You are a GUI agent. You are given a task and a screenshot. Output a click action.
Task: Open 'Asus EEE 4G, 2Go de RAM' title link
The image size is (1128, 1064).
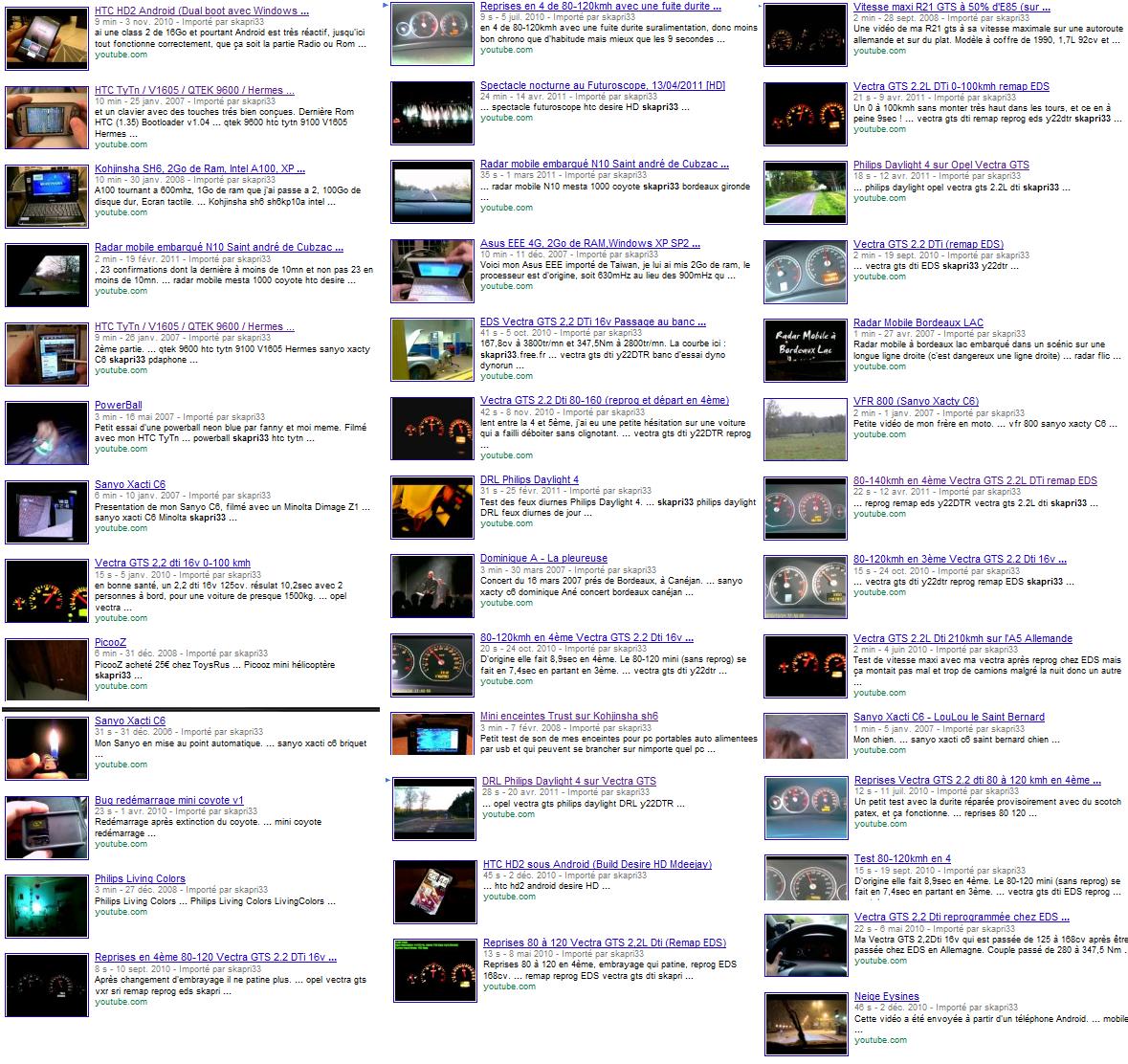(x=590, y=243)
